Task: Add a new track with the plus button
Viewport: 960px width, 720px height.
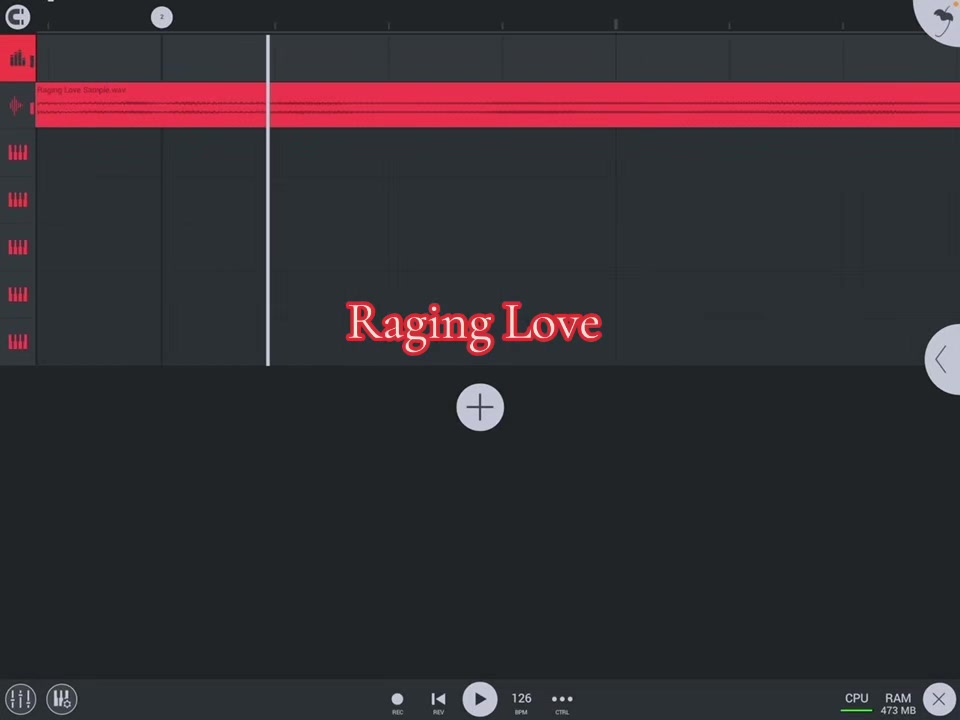Action: (x=480, y=407)
